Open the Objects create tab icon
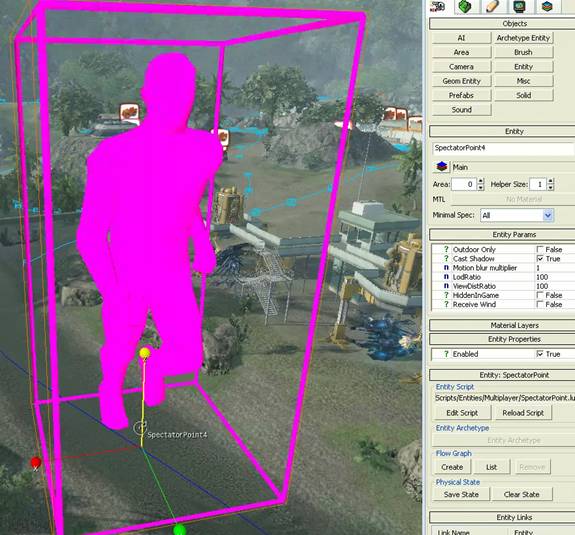 point(438,6)
